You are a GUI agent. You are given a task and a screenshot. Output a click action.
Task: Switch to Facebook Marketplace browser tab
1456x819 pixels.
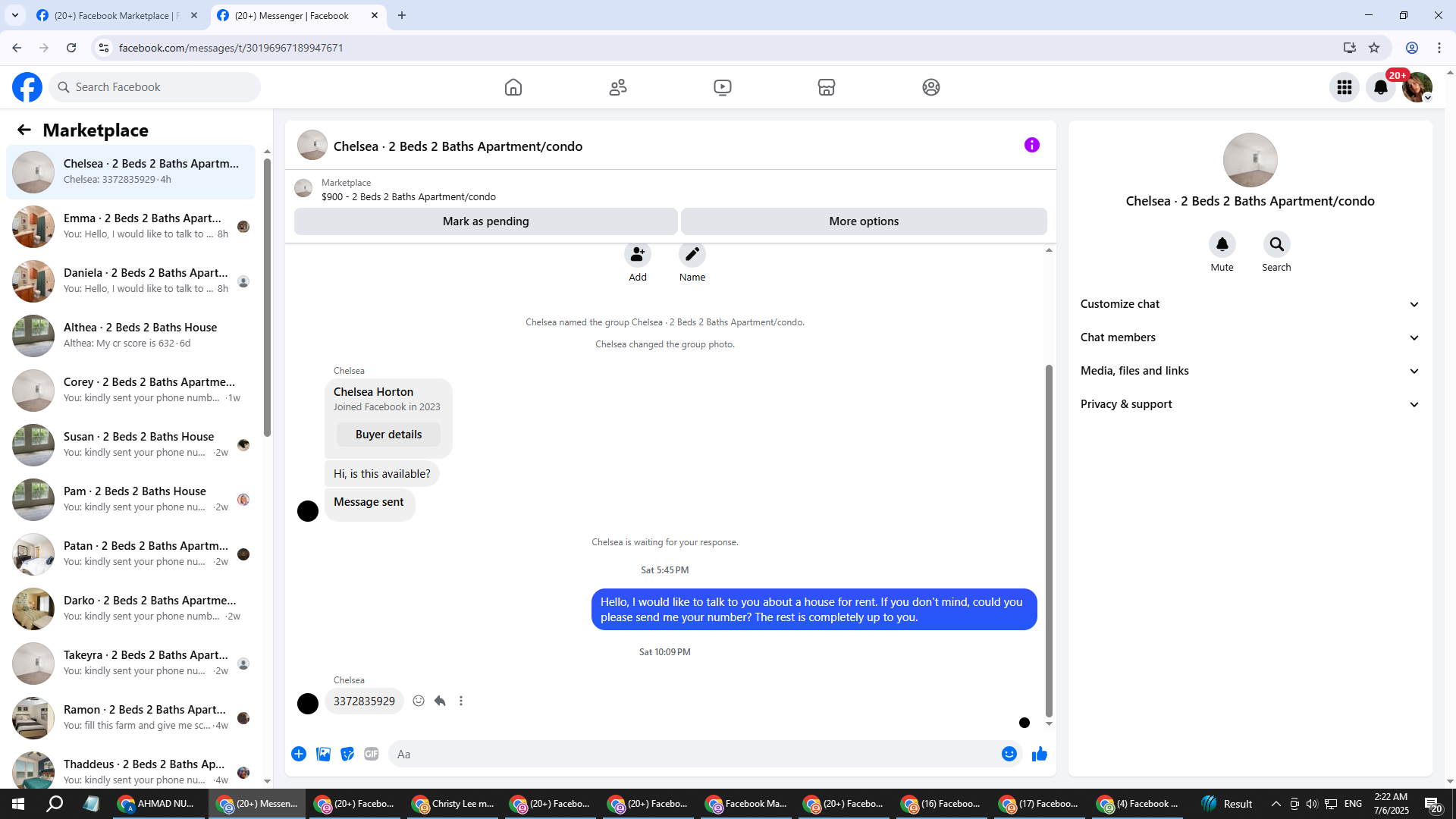[114, 15]
